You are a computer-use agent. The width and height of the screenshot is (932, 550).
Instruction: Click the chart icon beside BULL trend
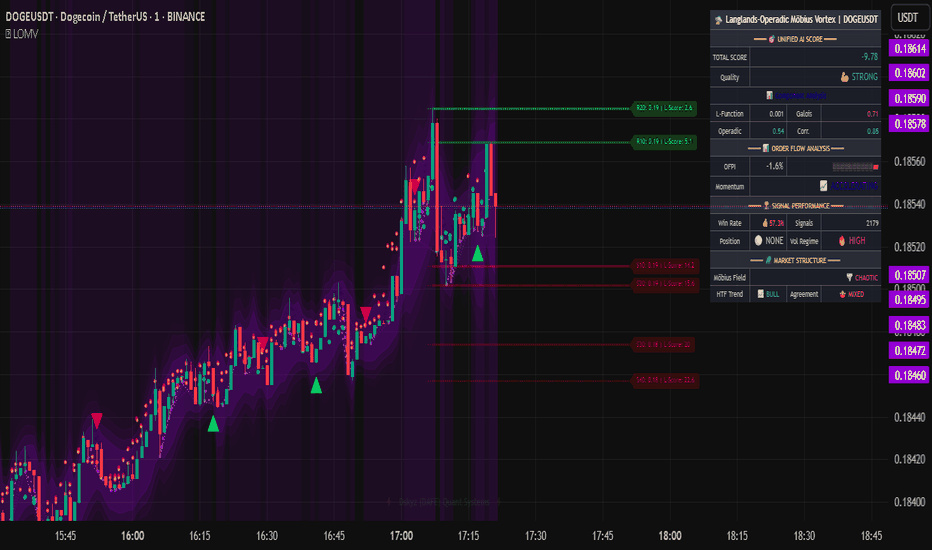click(x=760, y=294)
